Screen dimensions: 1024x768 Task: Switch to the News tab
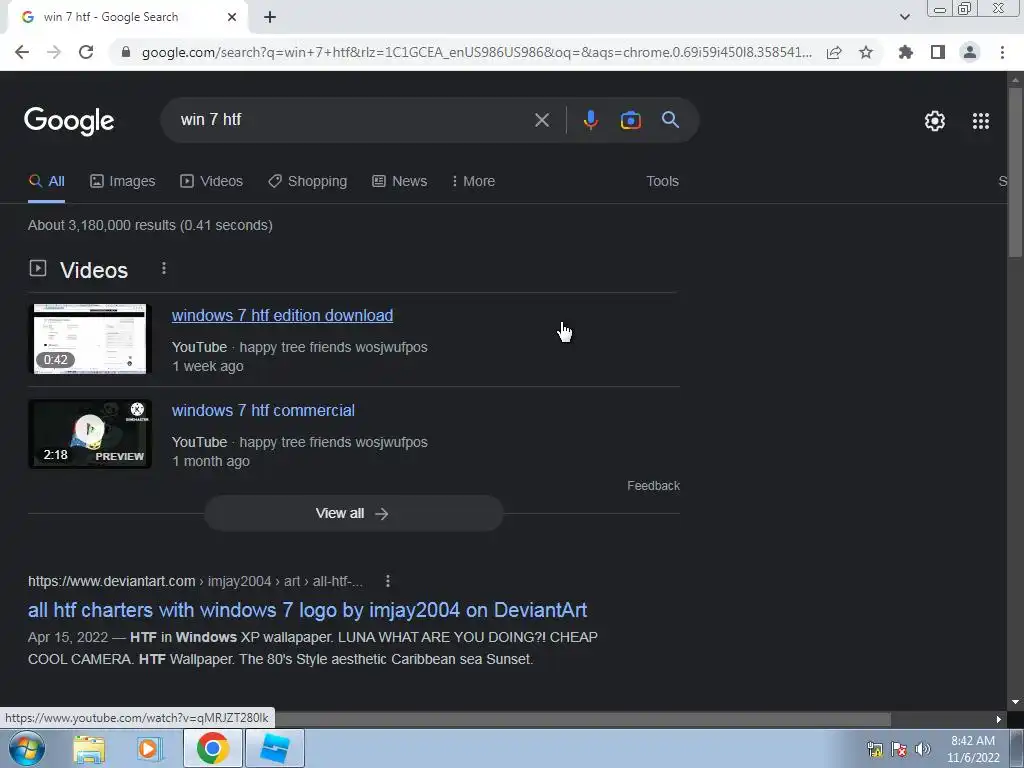(x=400, y=181)
